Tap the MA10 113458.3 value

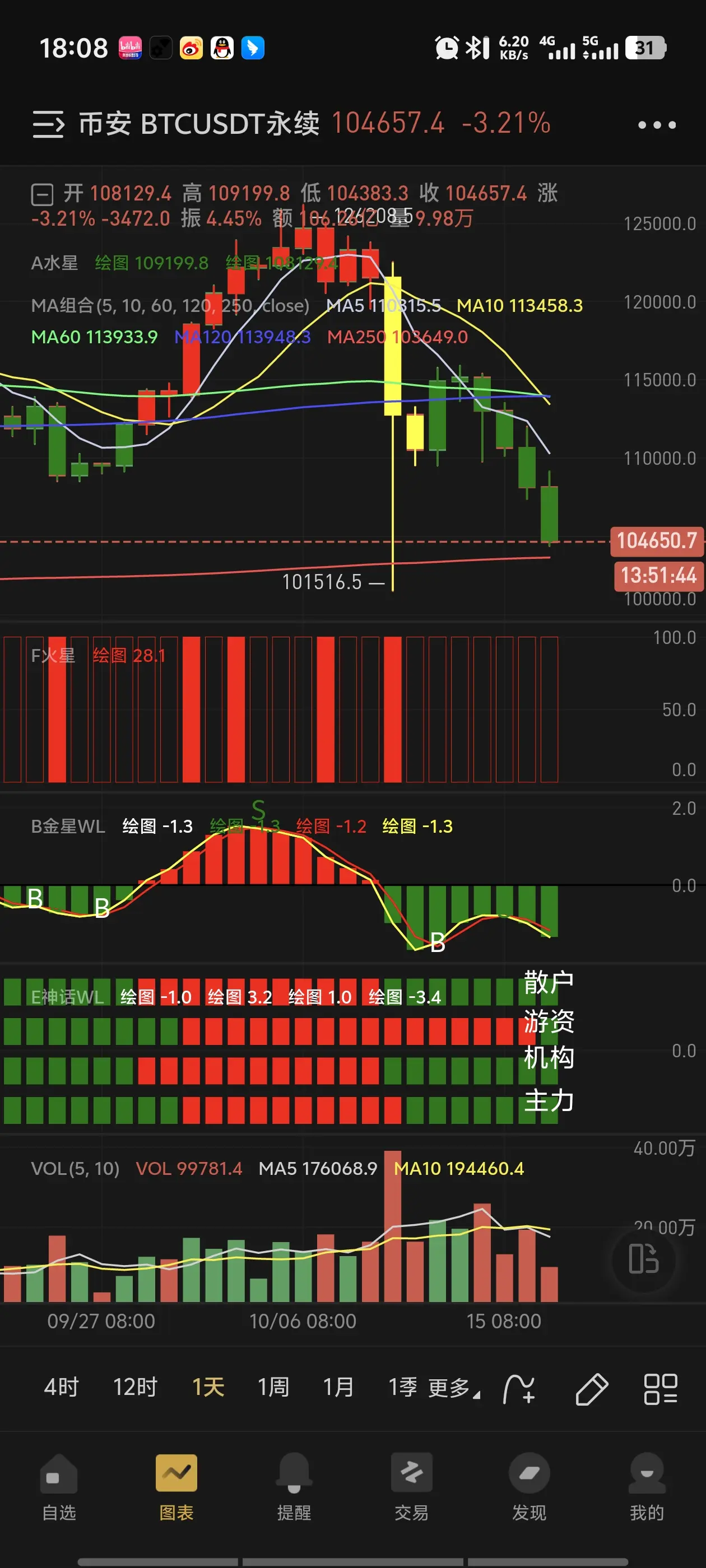pos(519,306)
